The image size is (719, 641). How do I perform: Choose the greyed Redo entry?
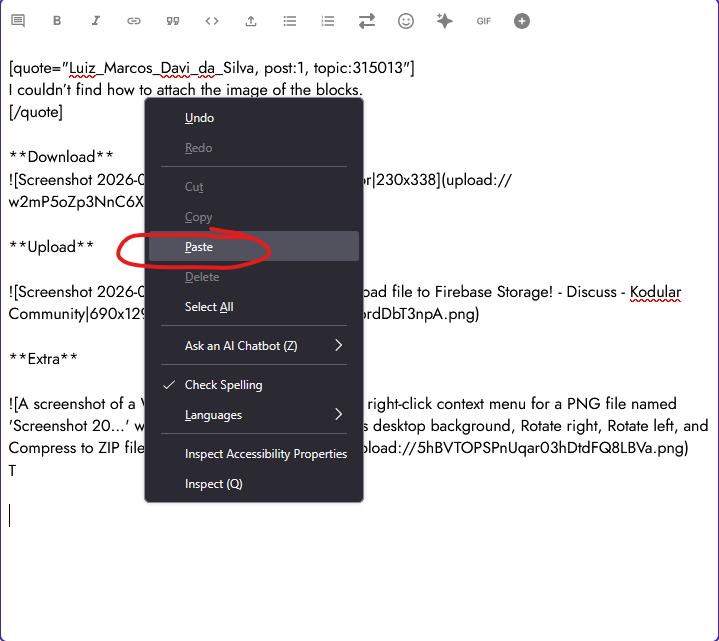[254, 148]
